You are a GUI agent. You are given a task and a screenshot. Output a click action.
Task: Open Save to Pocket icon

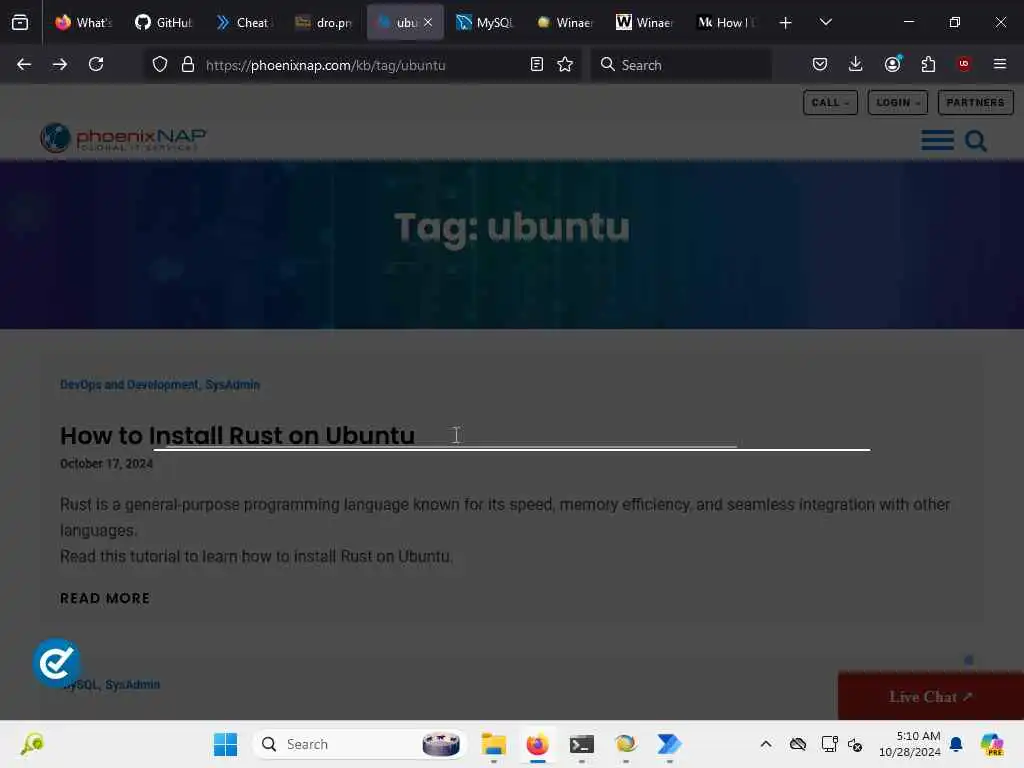[820, 64]
